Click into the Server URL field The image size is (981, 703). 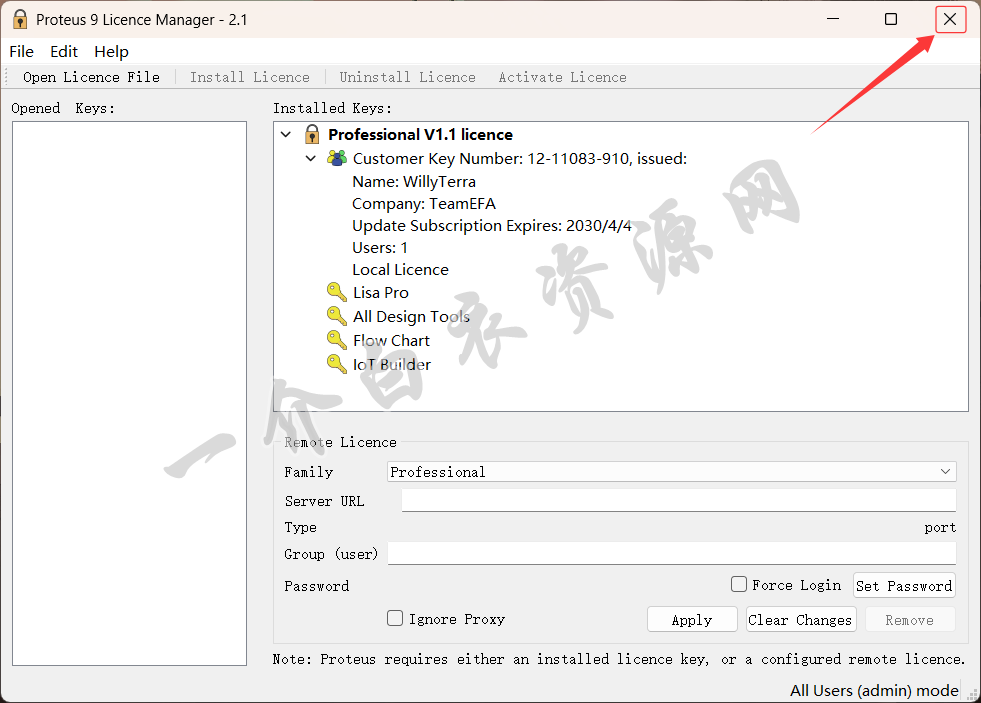[x=679, y=500]
